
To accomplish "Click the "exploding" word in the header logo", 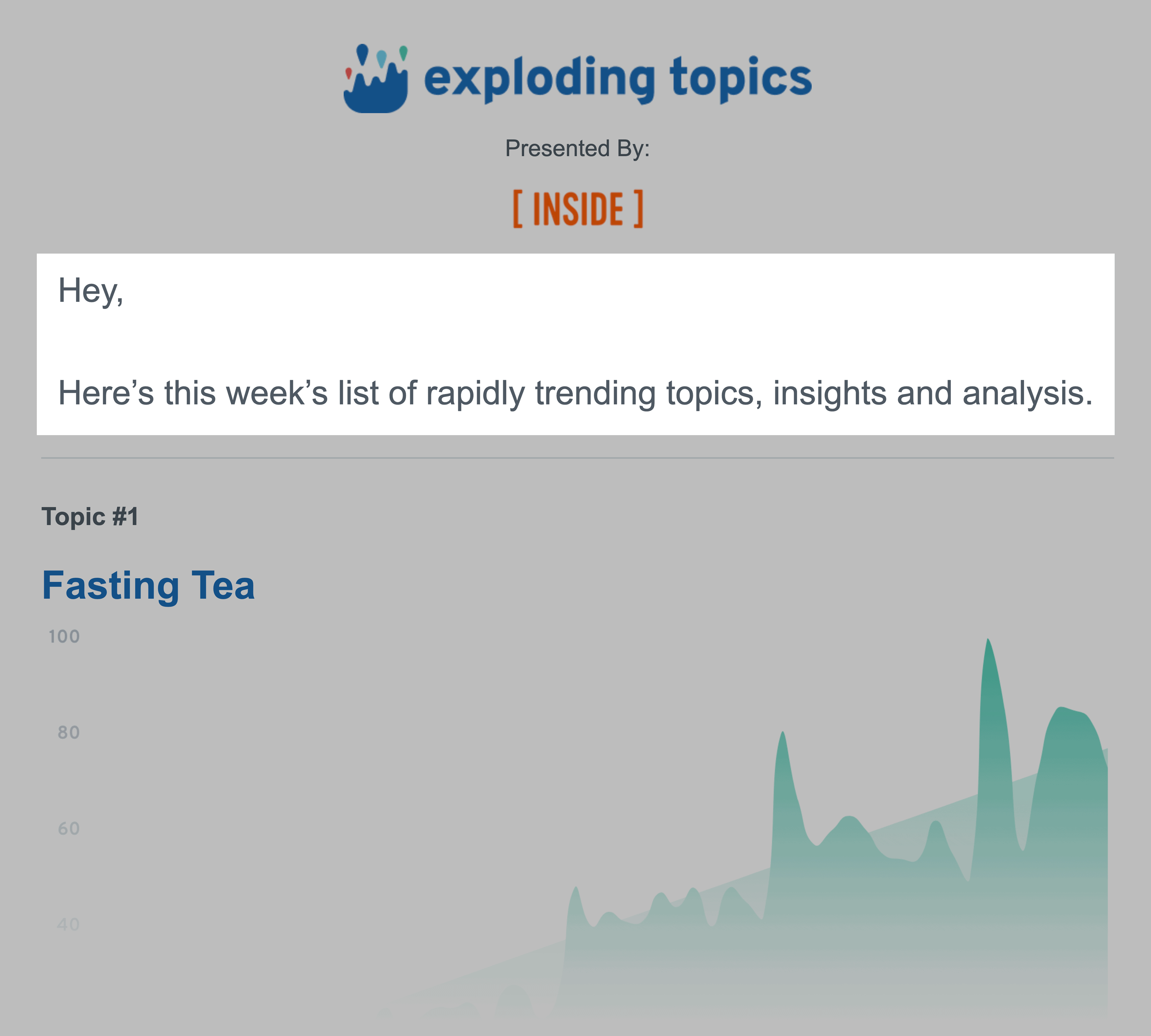I will (540, 79).
